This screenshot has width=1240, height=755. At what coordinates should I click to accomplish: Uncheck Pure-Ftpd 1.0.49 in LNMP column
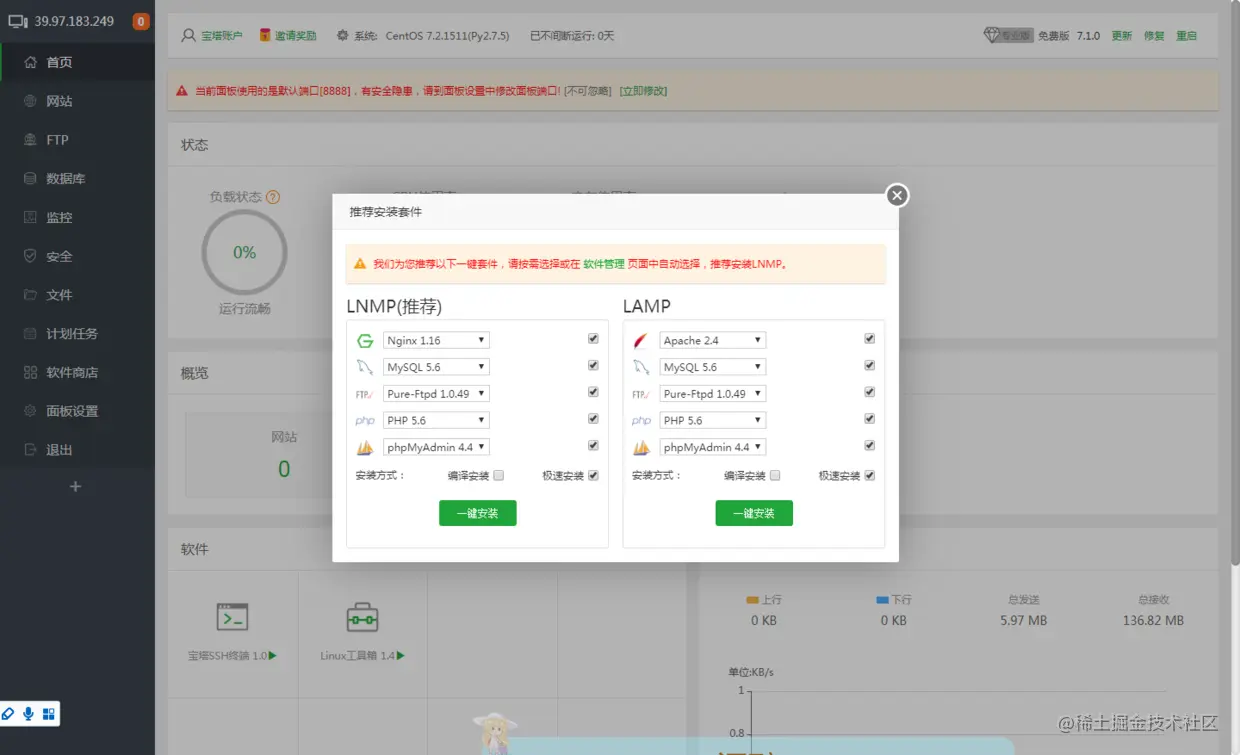tap(593, 392)
